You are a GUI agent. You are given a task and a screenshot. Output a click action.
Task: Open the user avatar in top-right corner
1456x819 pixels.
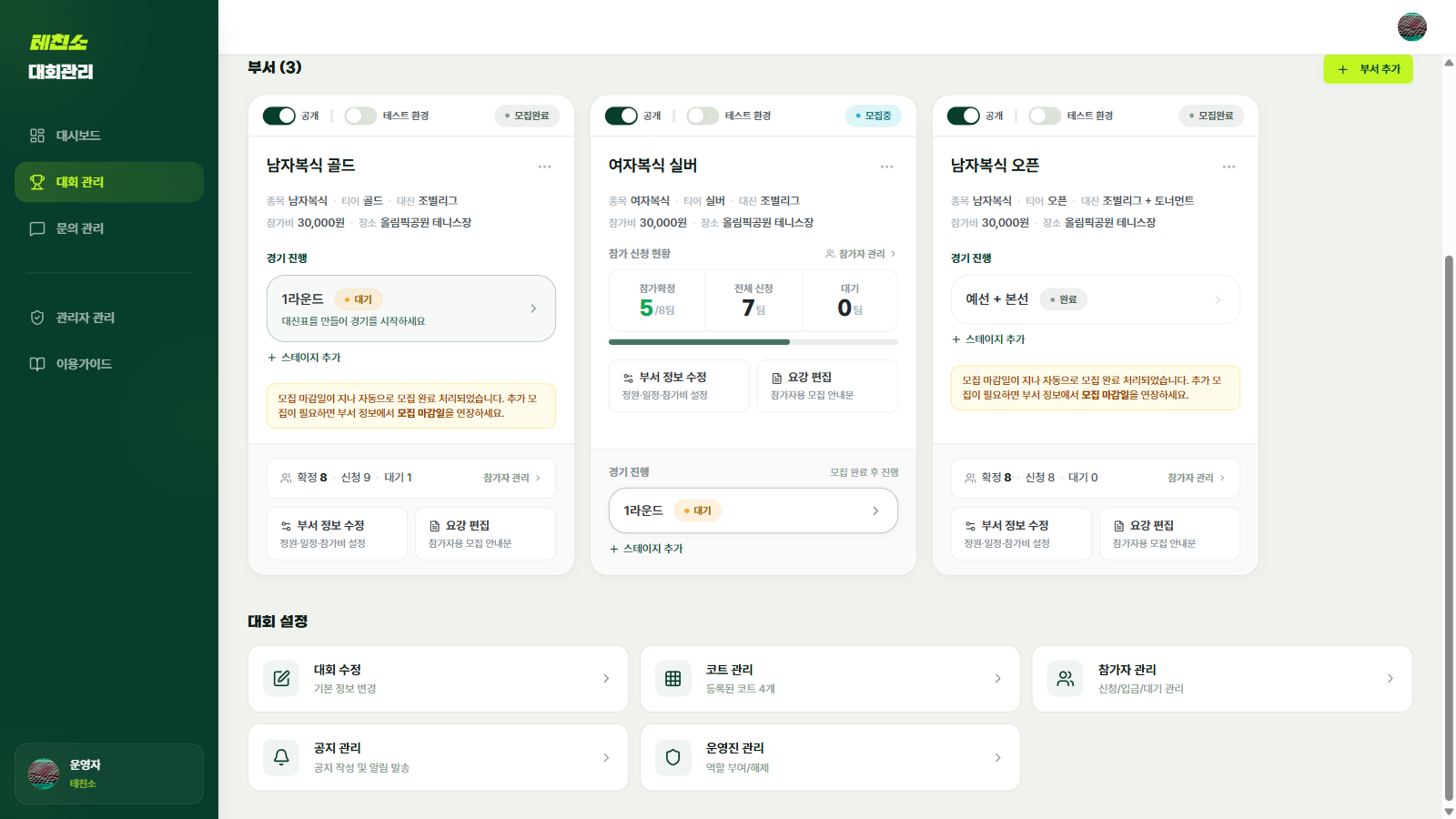pyautogui.click(x=1412, y=26)
